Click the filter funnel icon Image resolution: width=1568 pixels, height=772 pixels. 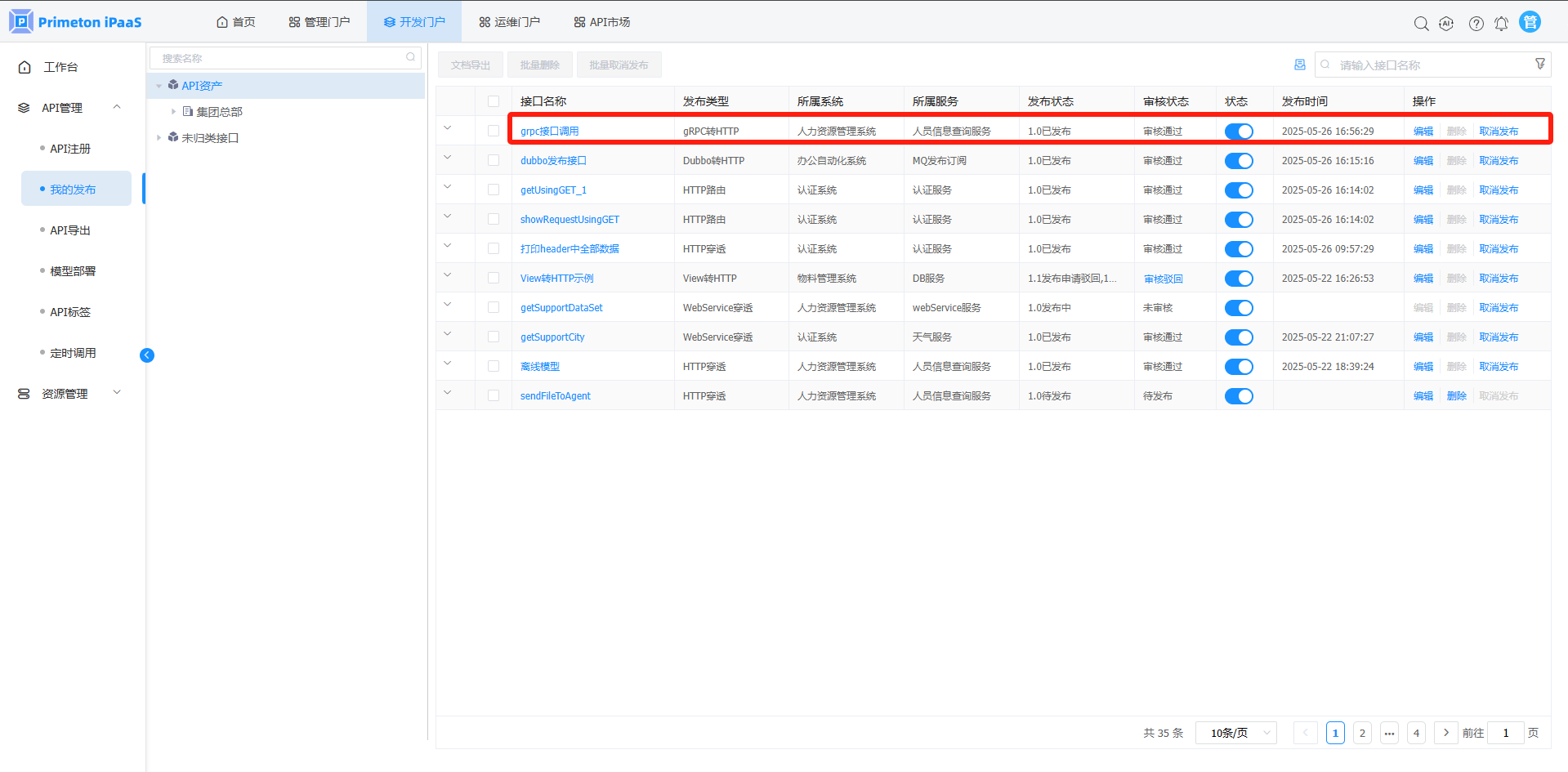1539,64
